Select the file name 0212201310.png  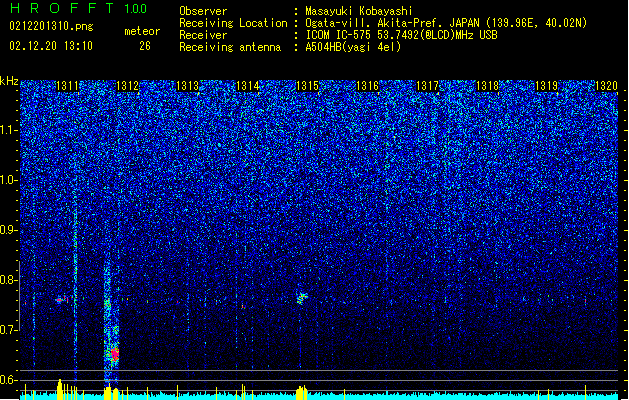[x=51, y=27]
